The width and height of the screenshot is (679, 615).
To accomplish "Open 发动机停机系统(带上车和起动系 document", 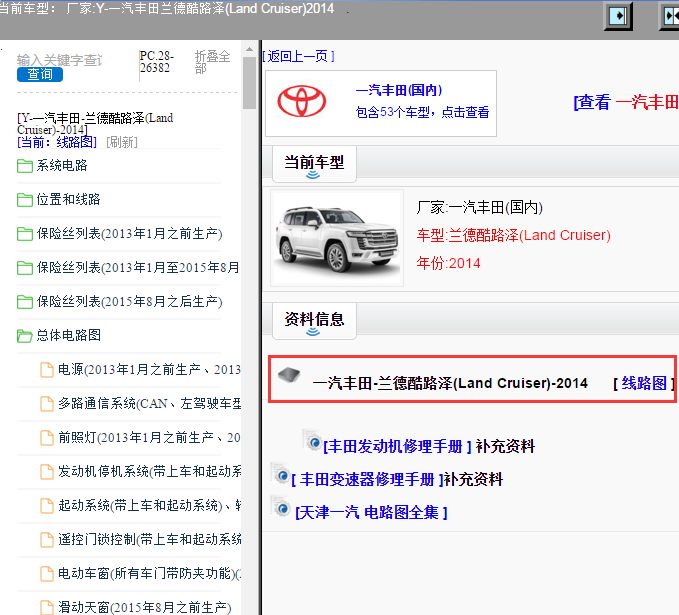I will 149,471.
